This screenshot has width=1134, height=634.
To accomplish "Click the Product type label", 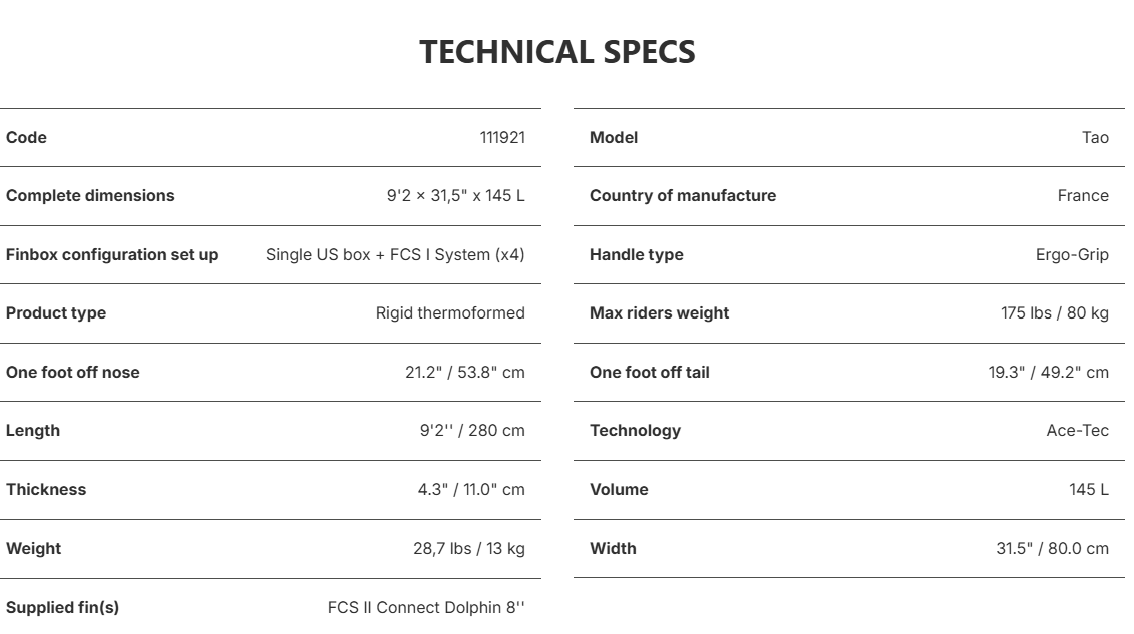I will 56,313.
